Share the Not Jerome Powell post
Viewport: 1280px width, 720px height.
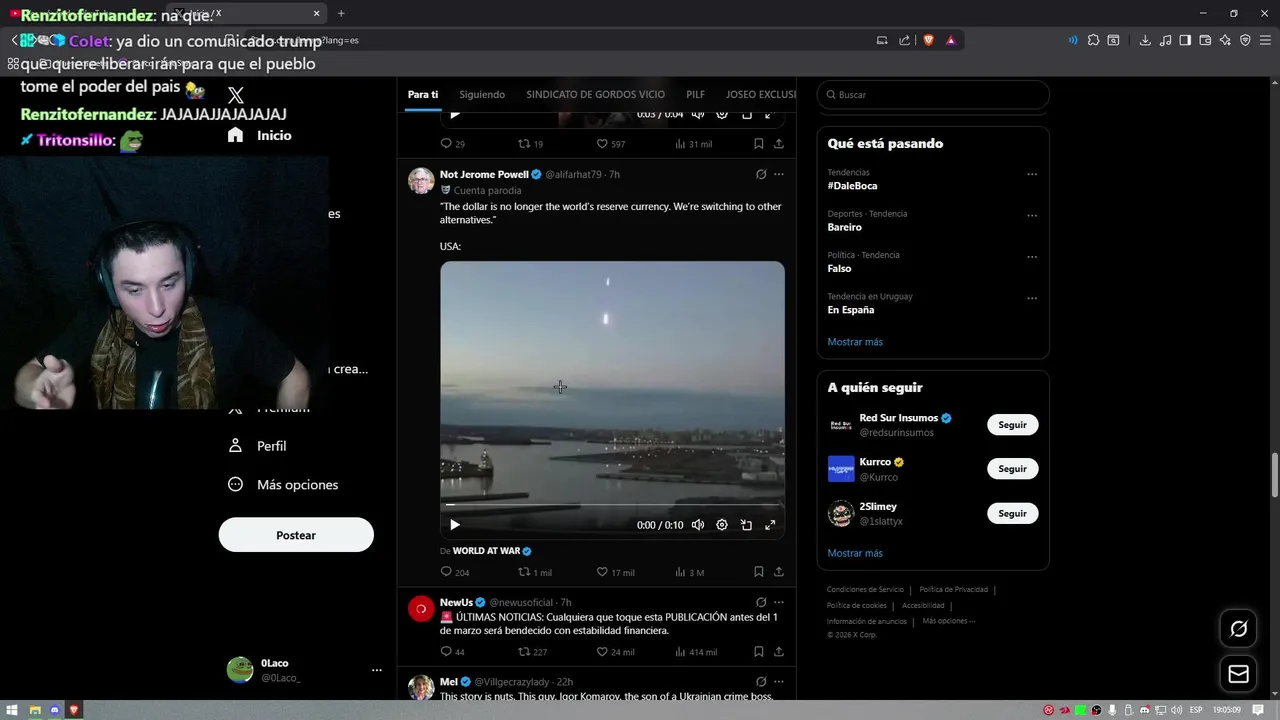pyautogui.click(x=779, y=572)
